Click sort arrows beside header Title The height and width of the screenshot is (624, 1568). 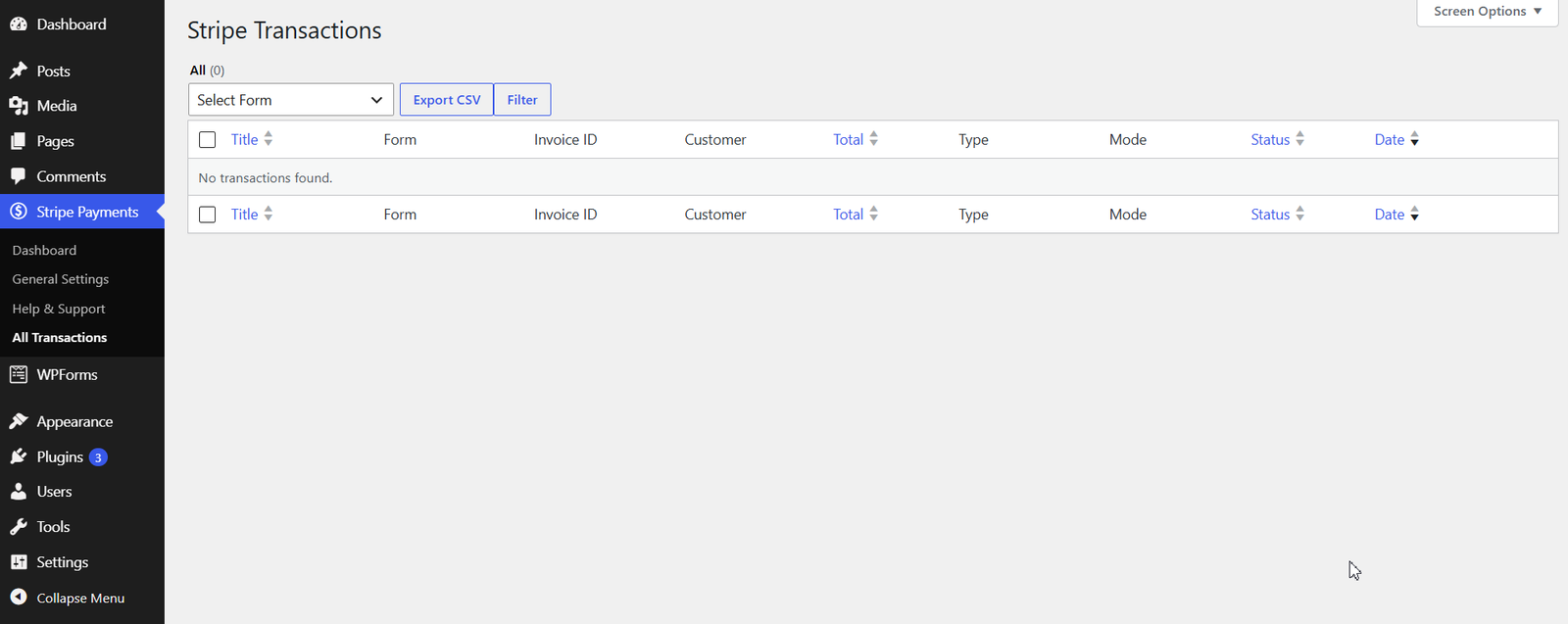click(x=269, y=139)
